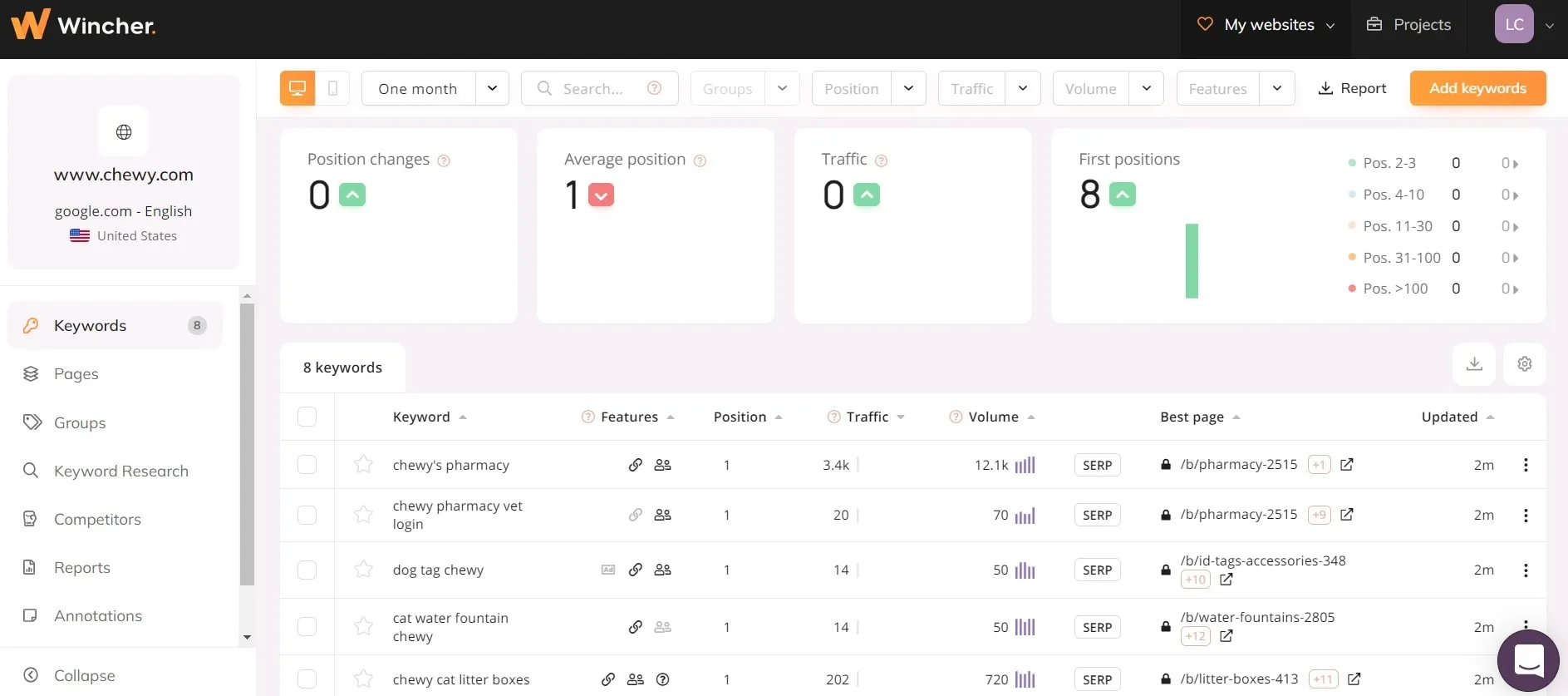The width and height of the screenshot is (1568, 696).
Task: Click the keyword Search input field
Action: [x=598, y=88]
